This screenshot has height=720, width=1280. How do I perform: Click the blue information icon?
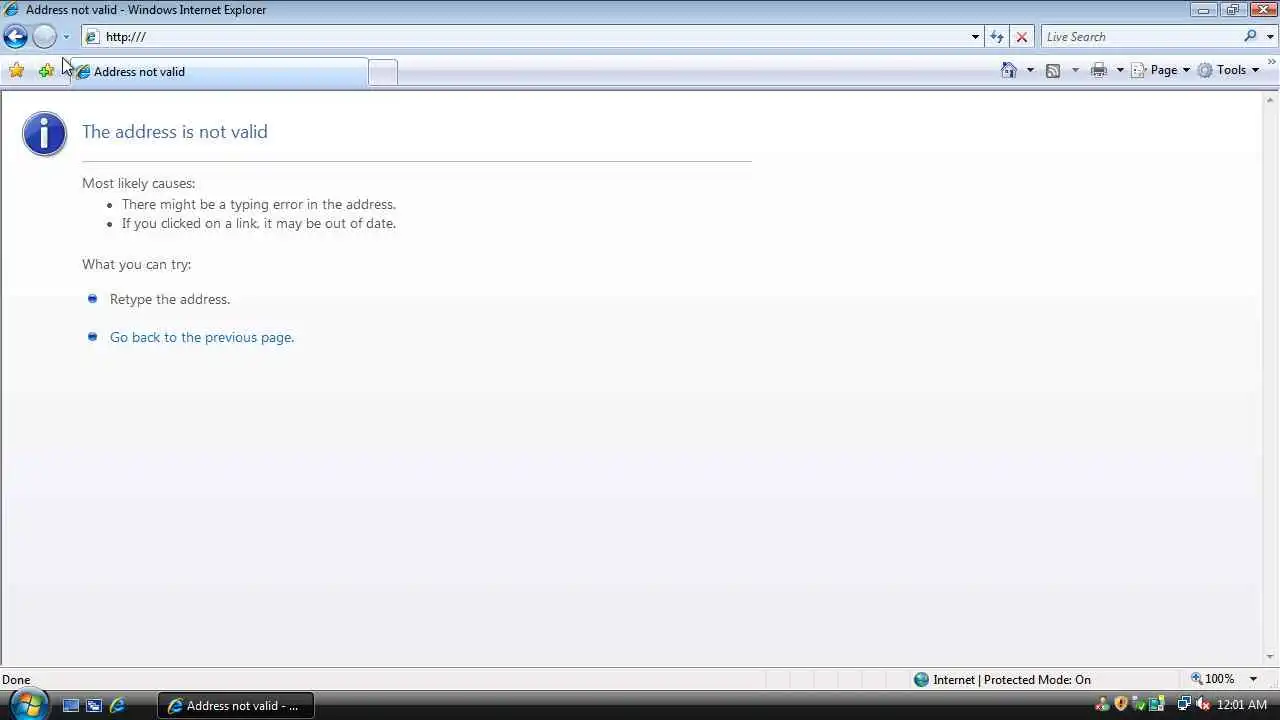click(45, 134)
